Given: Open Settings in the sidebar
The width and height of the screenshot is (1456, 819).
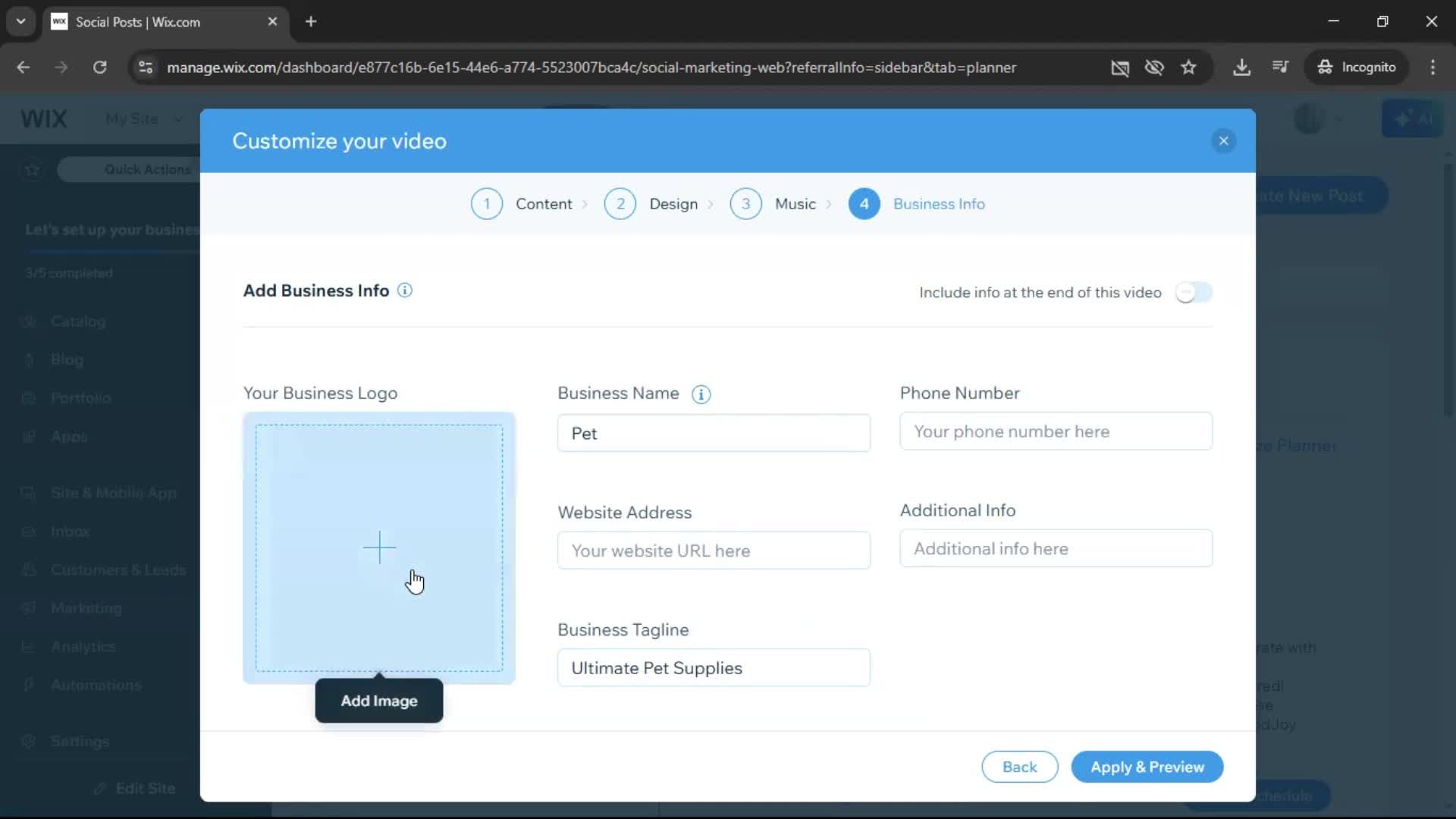Looking at the screenshot, I should pyautogui.click(x=80, y=742).
